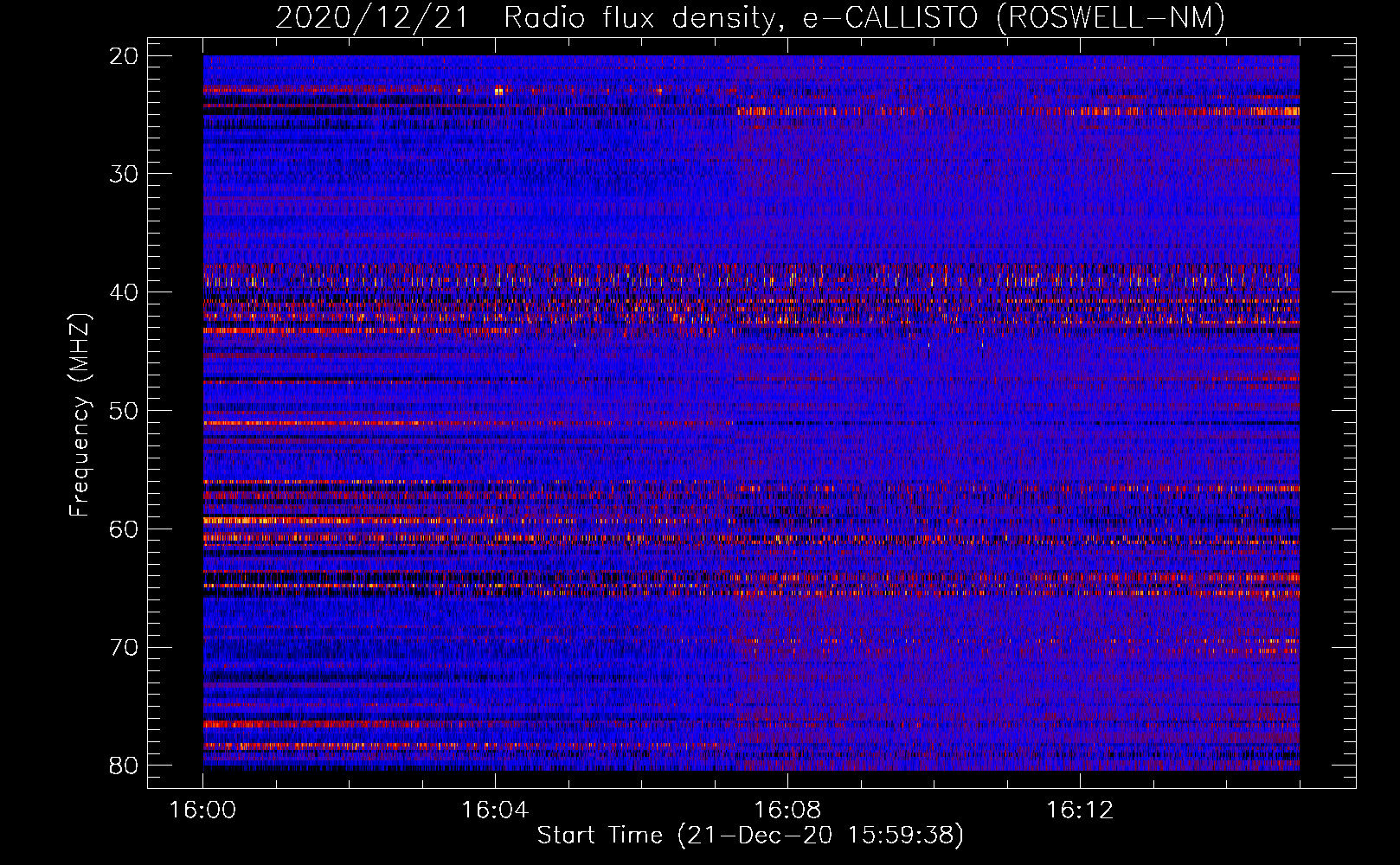Click the '30' frequency tick label
The height and width of the screenshot is (865, 1400).
coord(125,174)
